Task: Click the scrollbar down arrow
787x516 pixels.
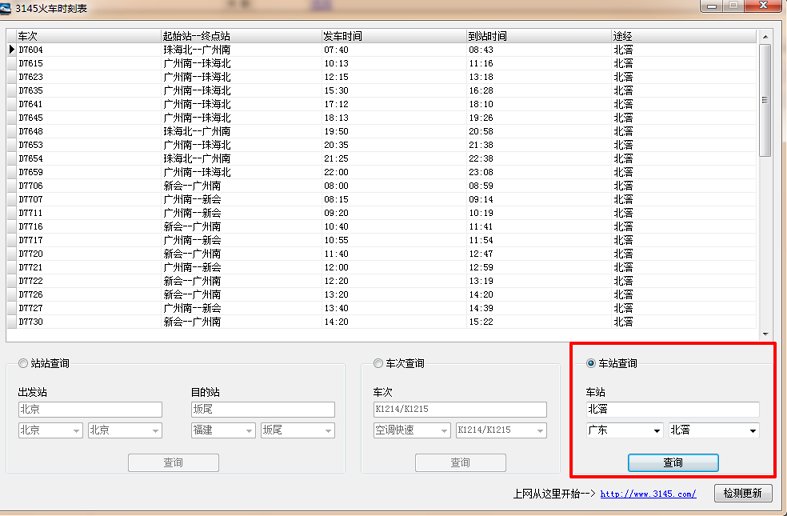Action: pos(765,334)
